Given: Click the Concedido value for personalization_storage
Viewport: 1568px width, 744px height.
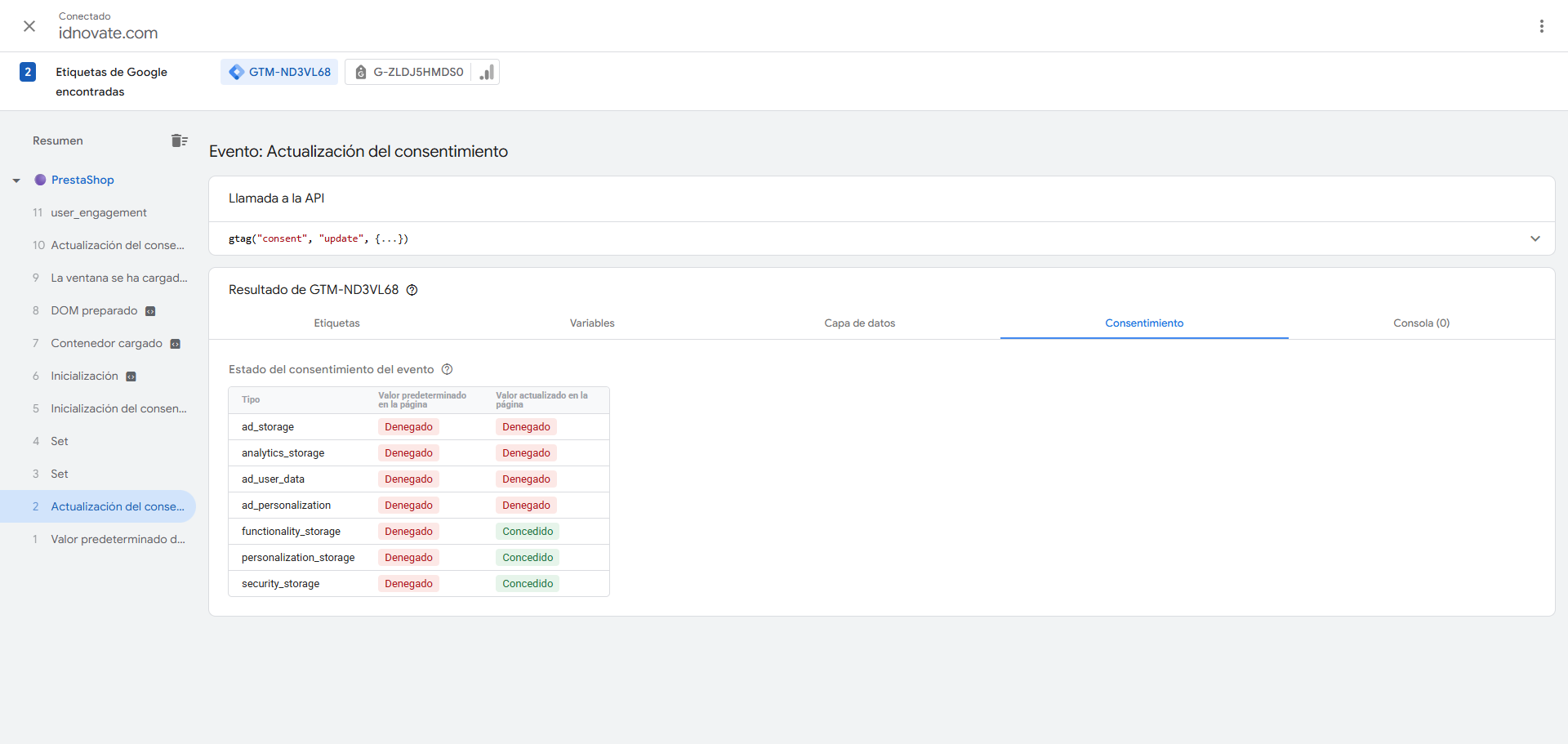Looking at the screenshot, I should (x=528, y=558).
